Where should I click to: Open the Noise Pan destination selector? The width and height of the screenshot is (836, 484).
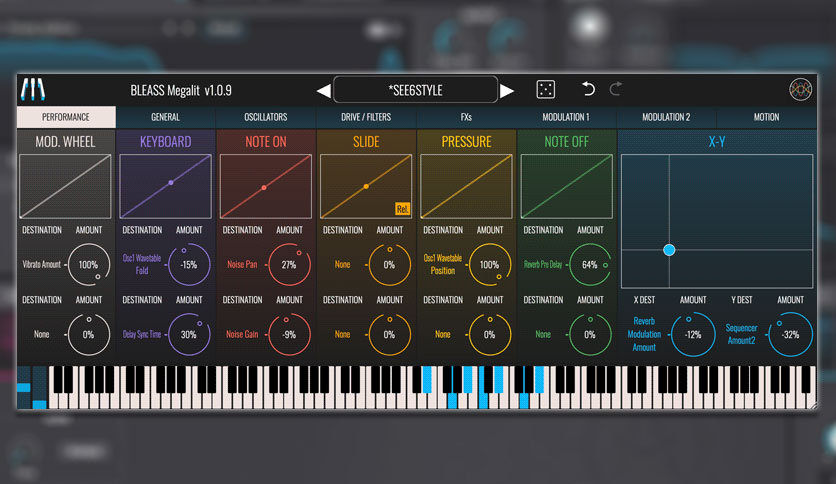tap(242, 264)
